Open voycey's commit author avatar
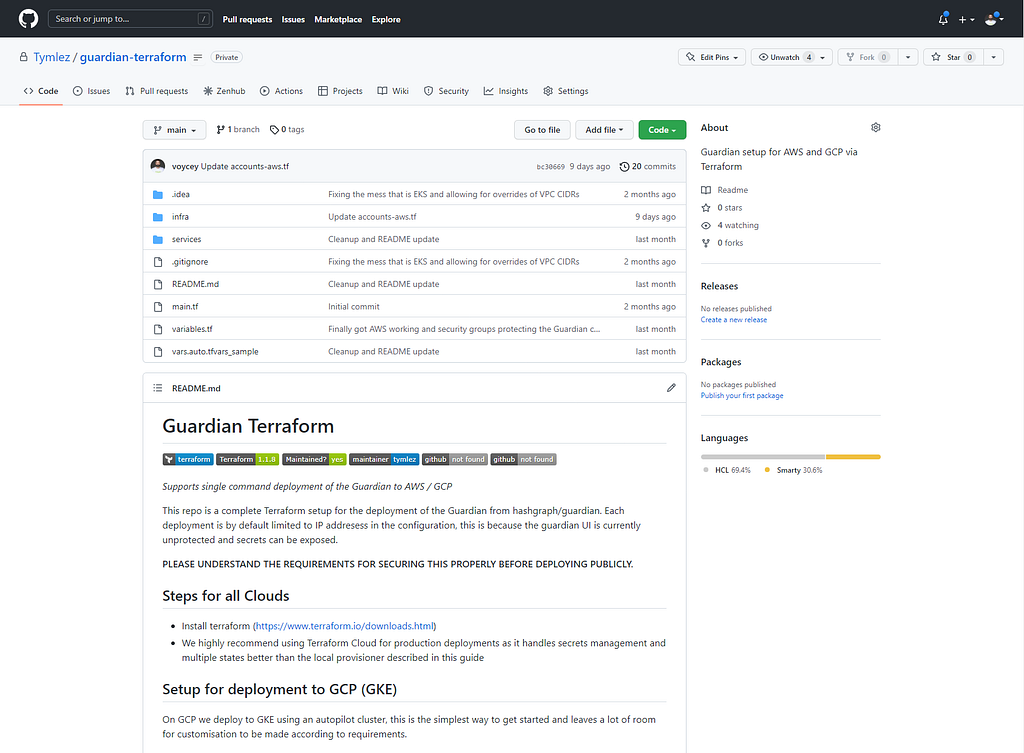This screenshot has height=753, width=1024. click(157, 166)
